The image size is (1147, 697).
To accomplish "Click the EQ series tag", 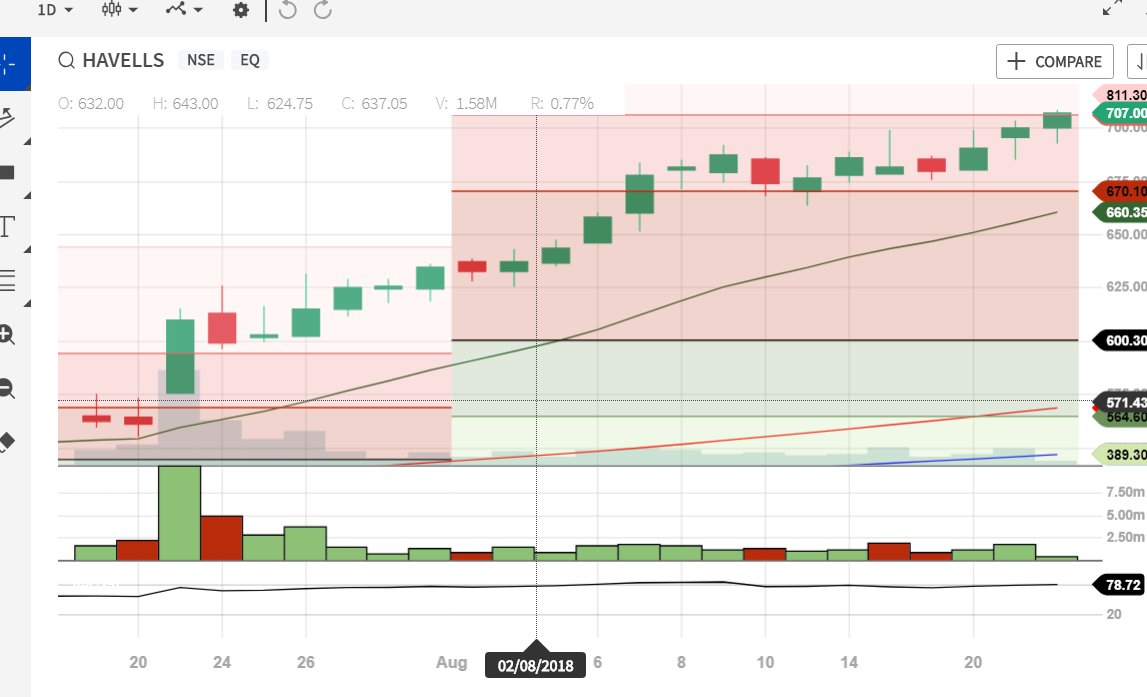I will [250, 60].
